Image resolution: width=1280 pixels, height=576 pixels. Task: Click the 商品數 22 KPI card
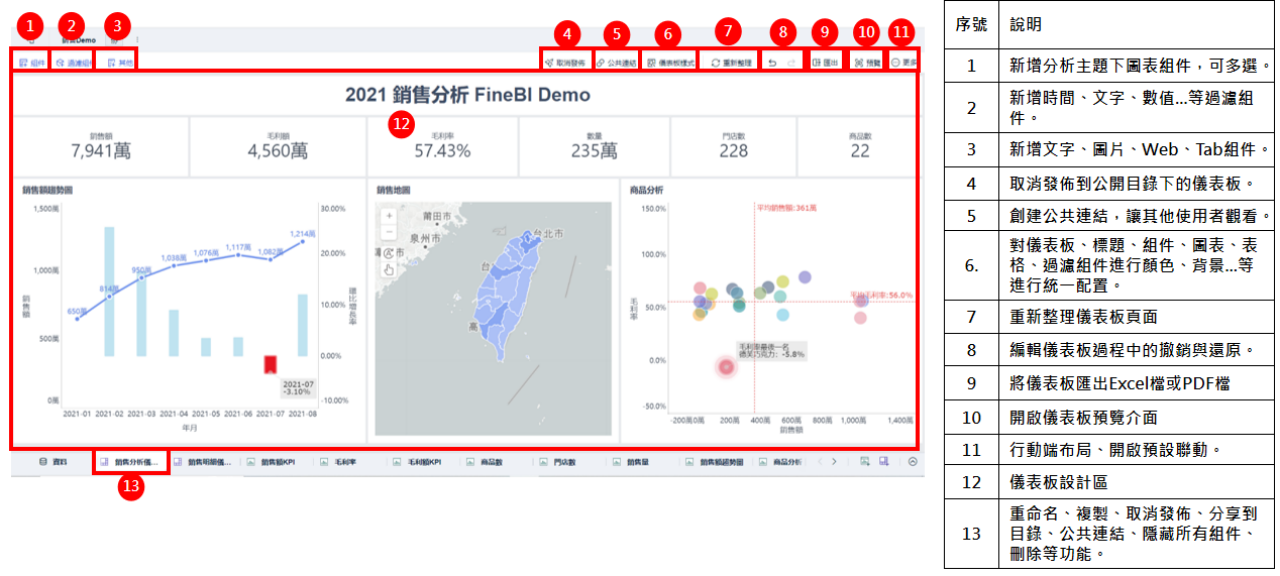point(859,146)
